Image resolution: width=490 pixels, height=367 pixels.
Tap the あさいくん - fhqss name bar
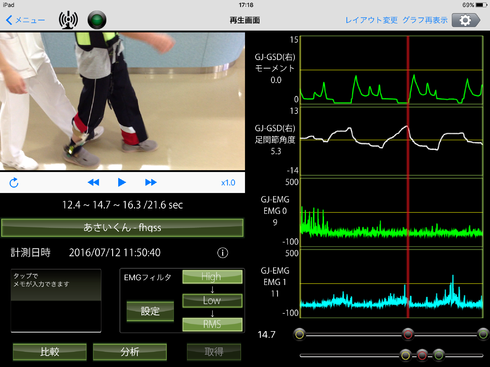click(x=122, y=228)
